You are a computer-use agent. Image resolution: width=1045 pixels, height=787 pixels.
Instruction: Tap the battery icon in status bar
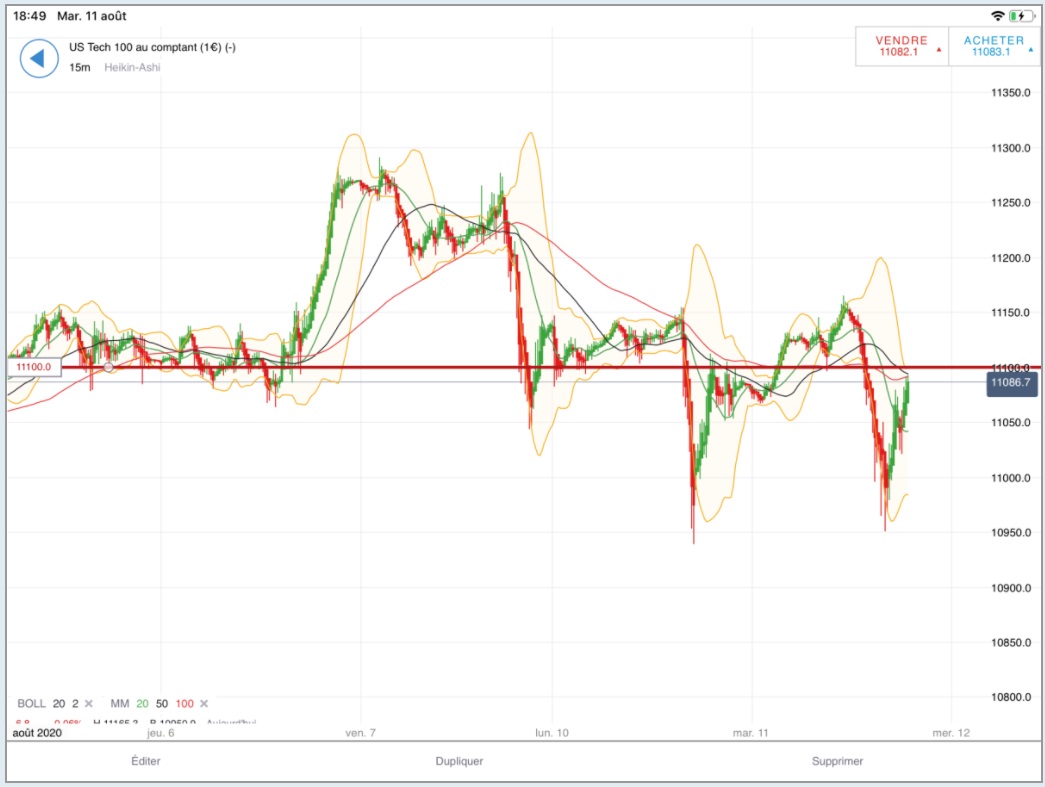coord(1020,16)
